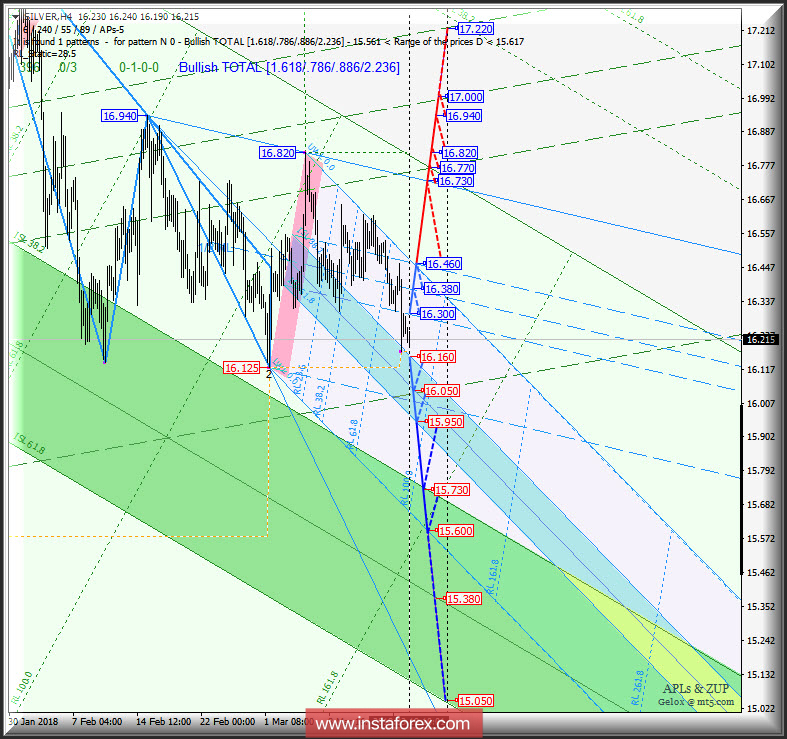Viewport: 787px width, 739px height.
Task: Click the 16.557 value on price axis
Action: [x=760, y=233]
